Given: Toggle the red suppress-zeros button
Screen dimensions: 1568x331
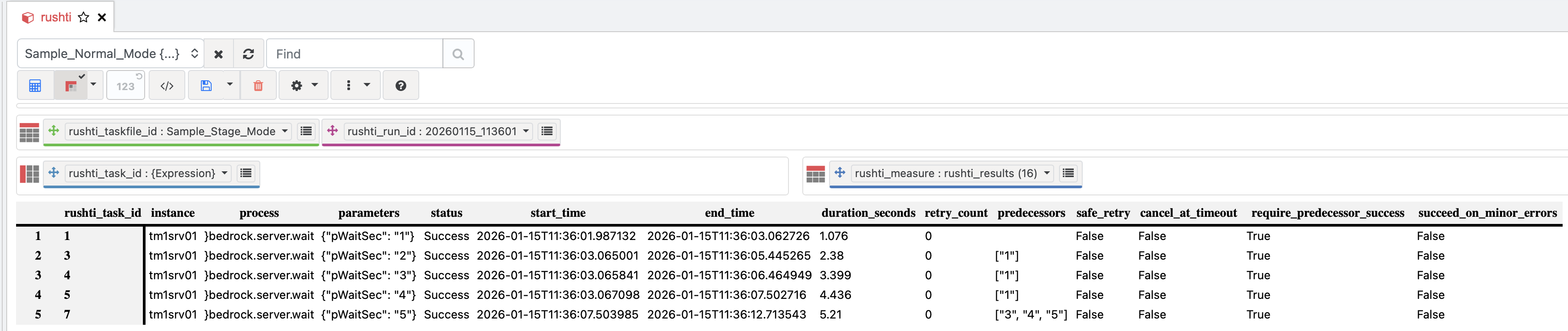Looking at the screenshot, I should tap(71, 86).
